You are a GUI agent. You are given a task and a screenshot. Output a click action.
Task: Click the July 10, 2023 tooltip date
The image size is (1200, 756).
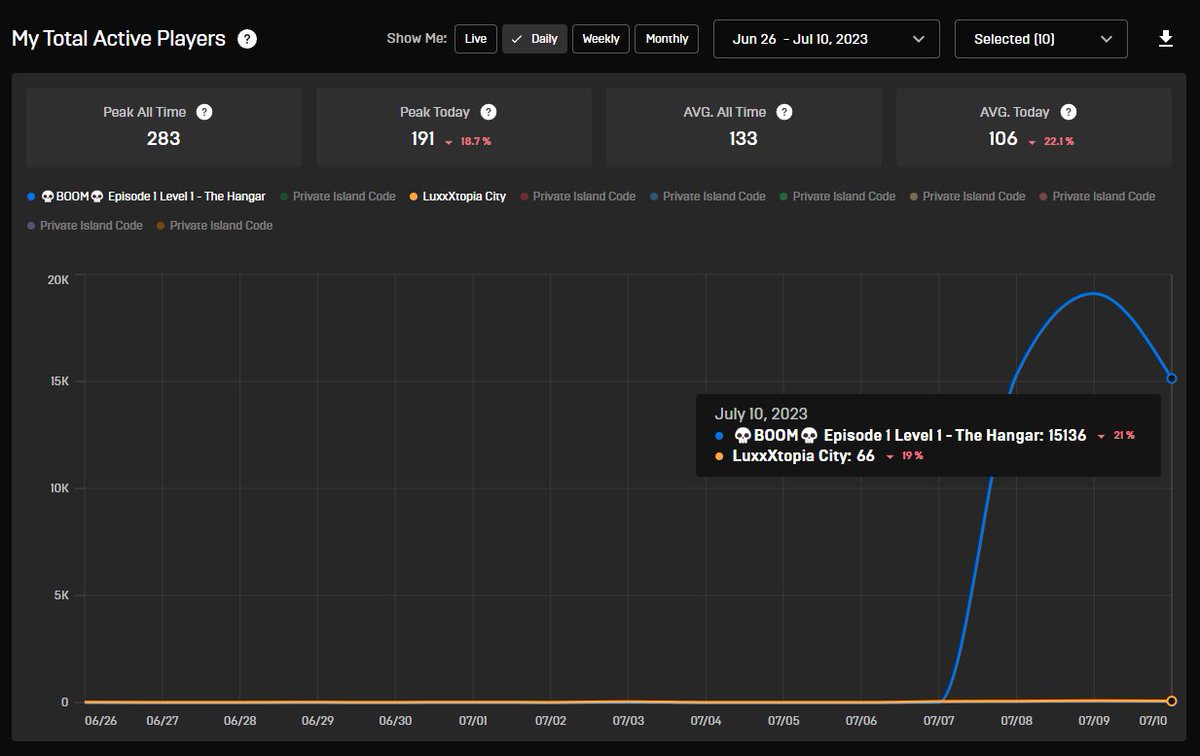tap(761, 413)
